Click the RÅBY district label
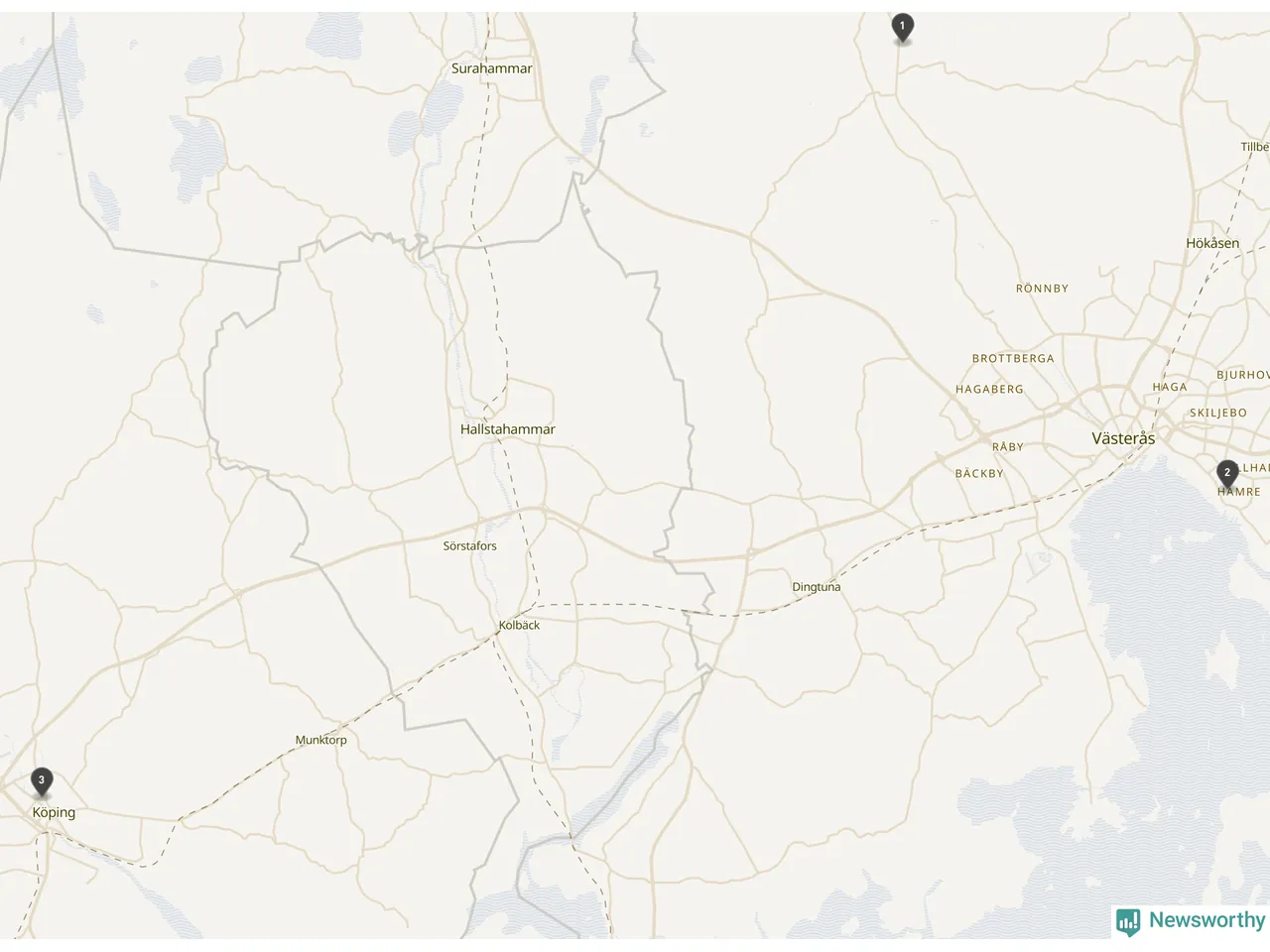 (1008, 447)
